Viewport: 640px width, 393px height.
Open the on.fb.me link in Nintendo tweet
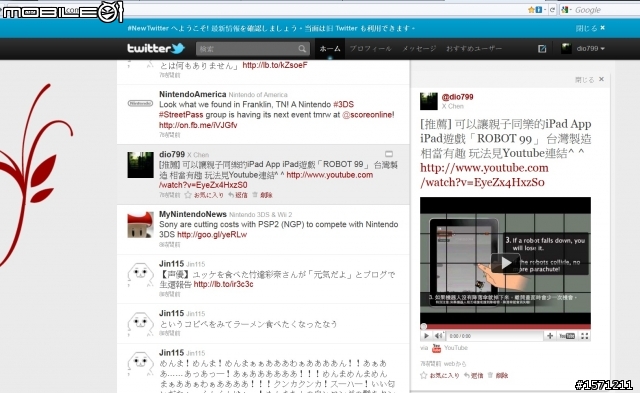tap(198, 125)
